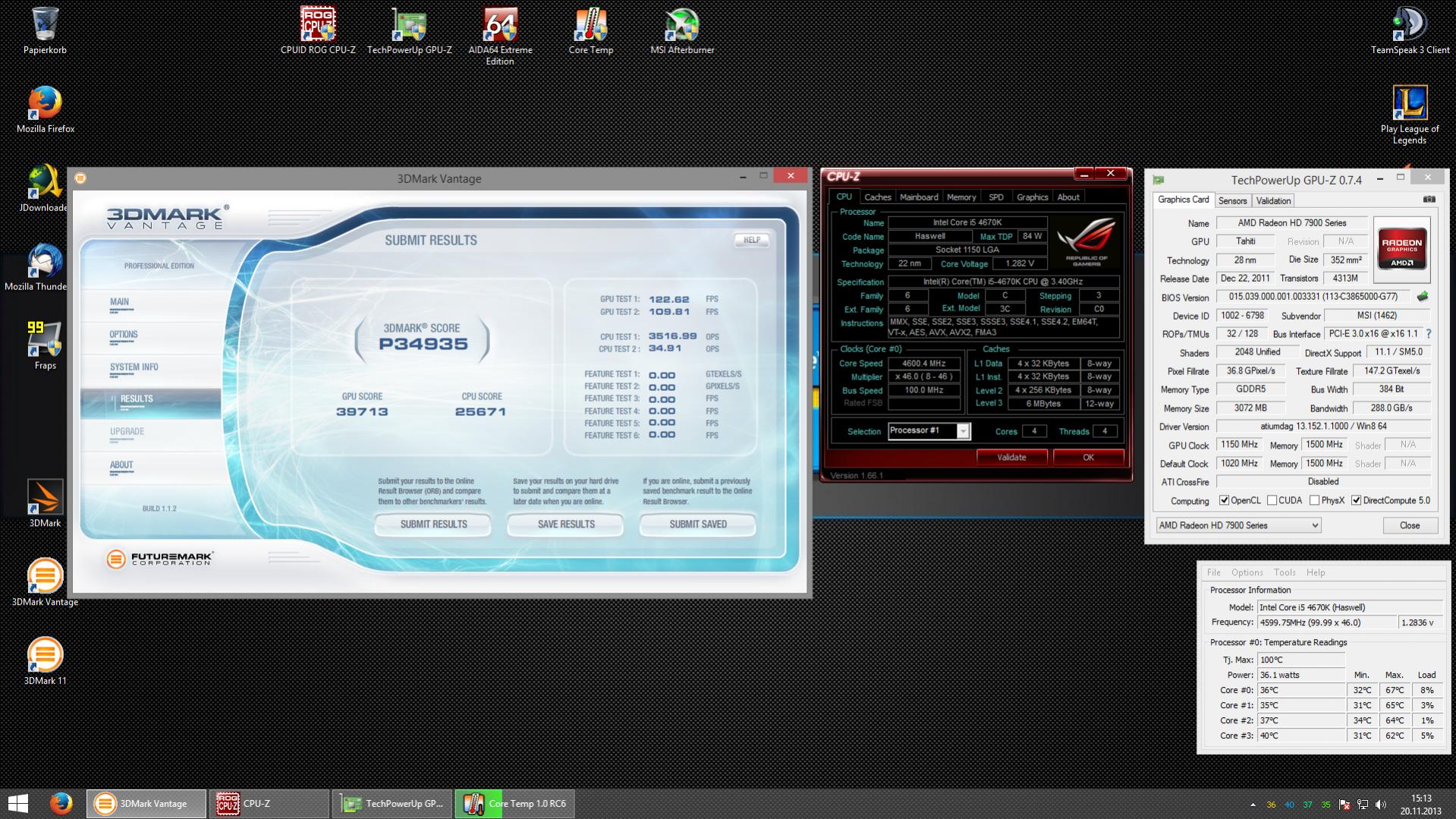Open Help menu in Core Temp

coord(1316,572)
